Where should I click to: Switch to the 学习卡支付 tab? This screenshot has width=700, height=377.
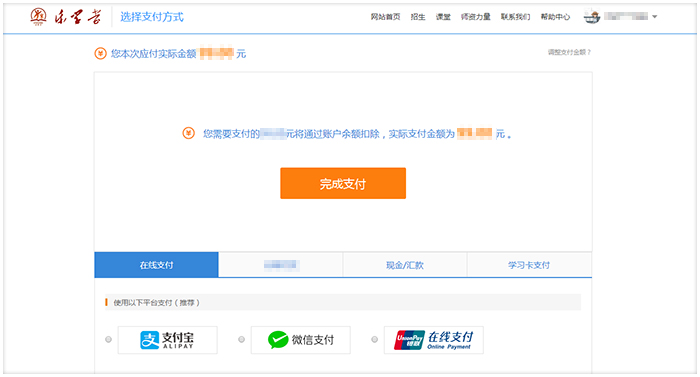(x=529, y=265)
